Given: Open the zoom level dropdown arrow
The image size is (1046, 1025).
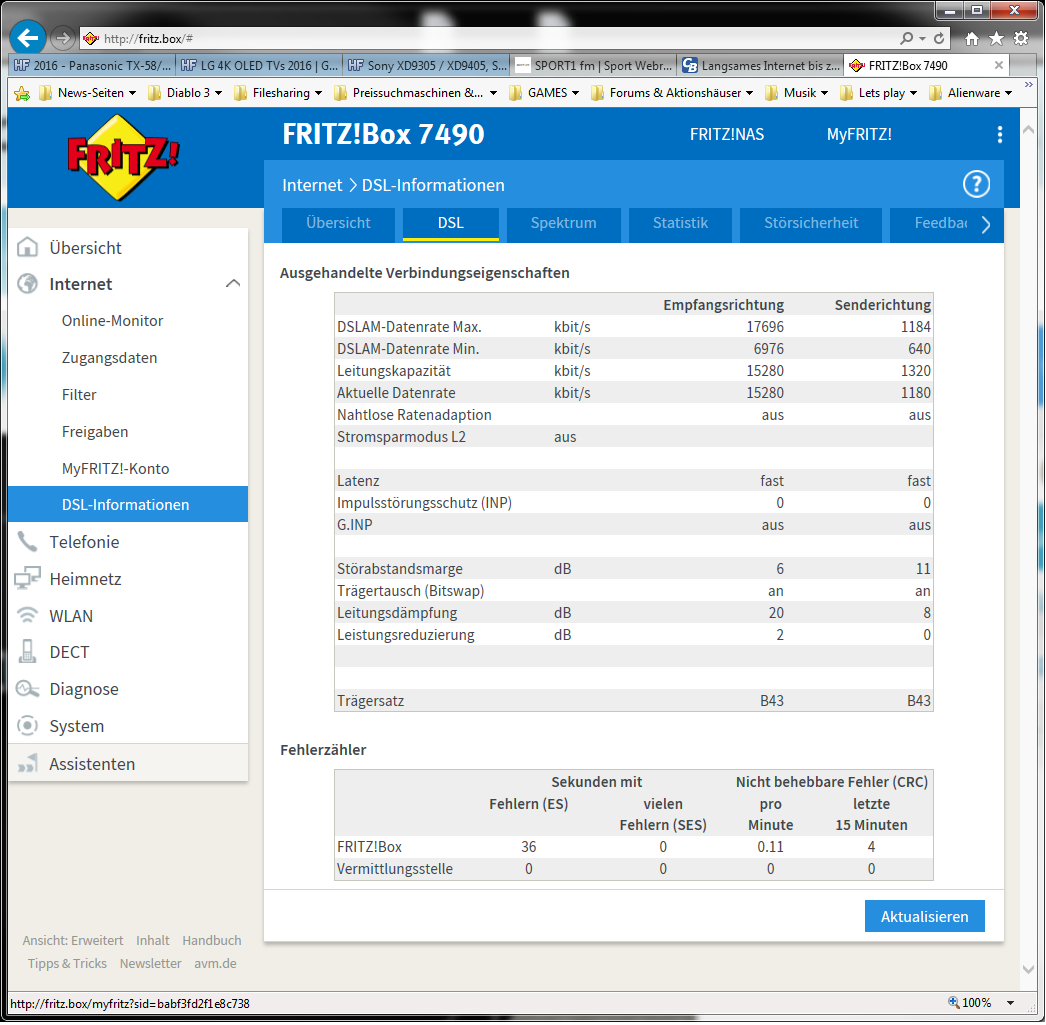Looking at the screenshot, I should point(1011,1003).
